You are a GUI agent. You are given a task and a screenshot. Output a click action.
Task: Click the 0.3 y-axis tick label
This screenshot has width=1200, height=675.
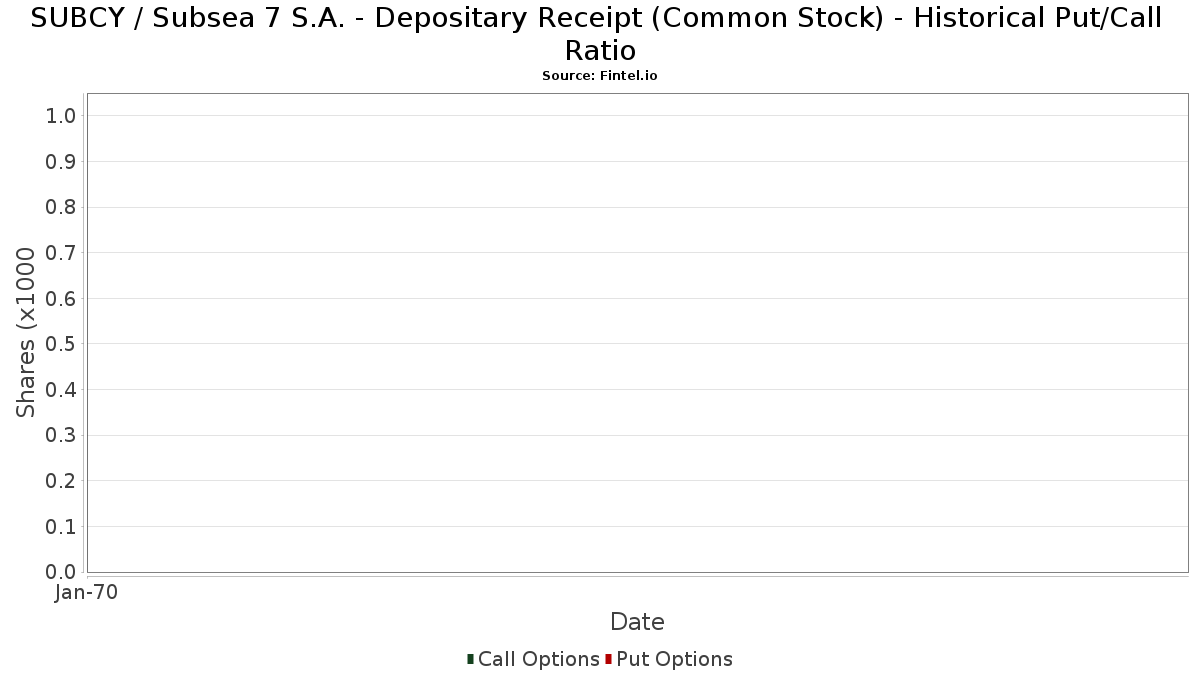point(61,435)
